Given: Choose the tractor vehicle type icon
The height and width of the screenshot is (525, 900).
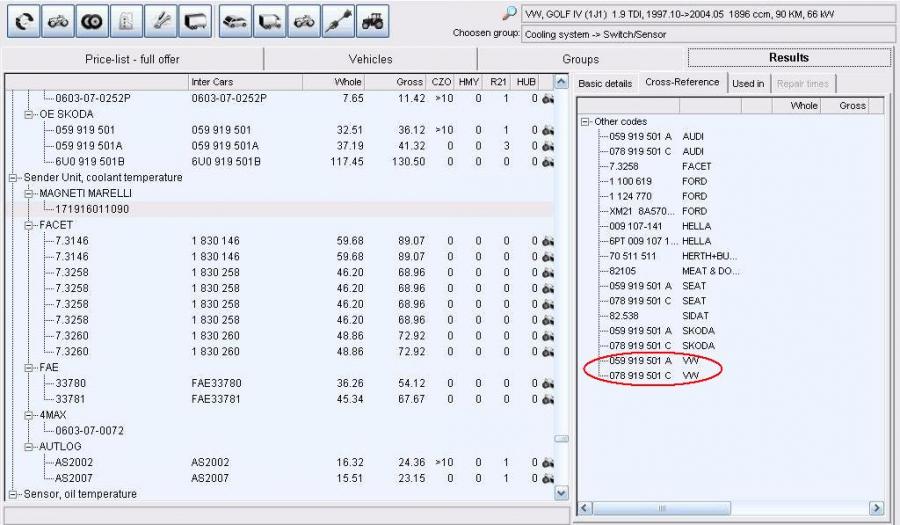Looking at the screenshot, I should pyautogui.click(x=372, y=20).
